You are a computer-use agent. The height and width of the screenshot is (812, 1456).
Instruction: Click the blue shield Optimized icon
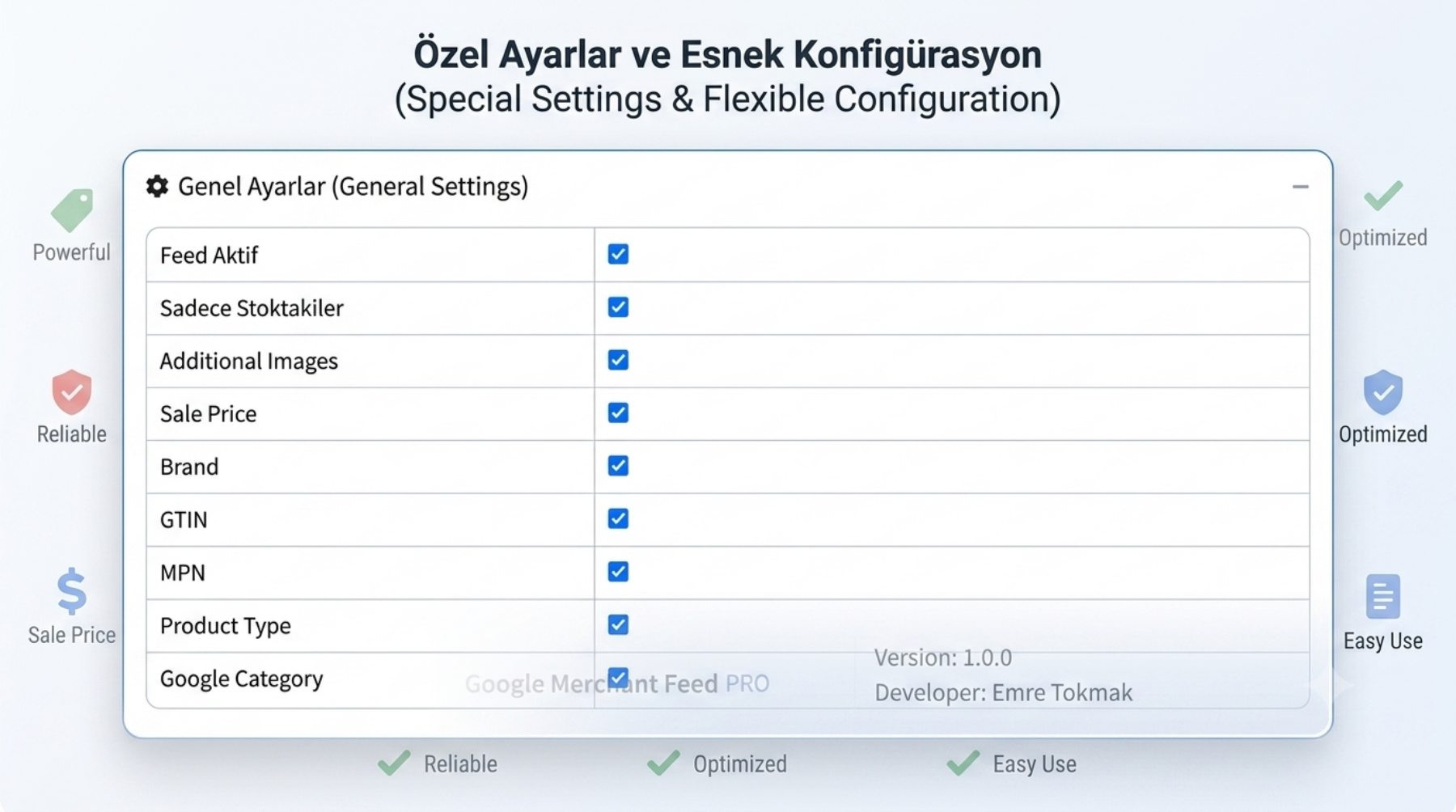(1383, 392)
